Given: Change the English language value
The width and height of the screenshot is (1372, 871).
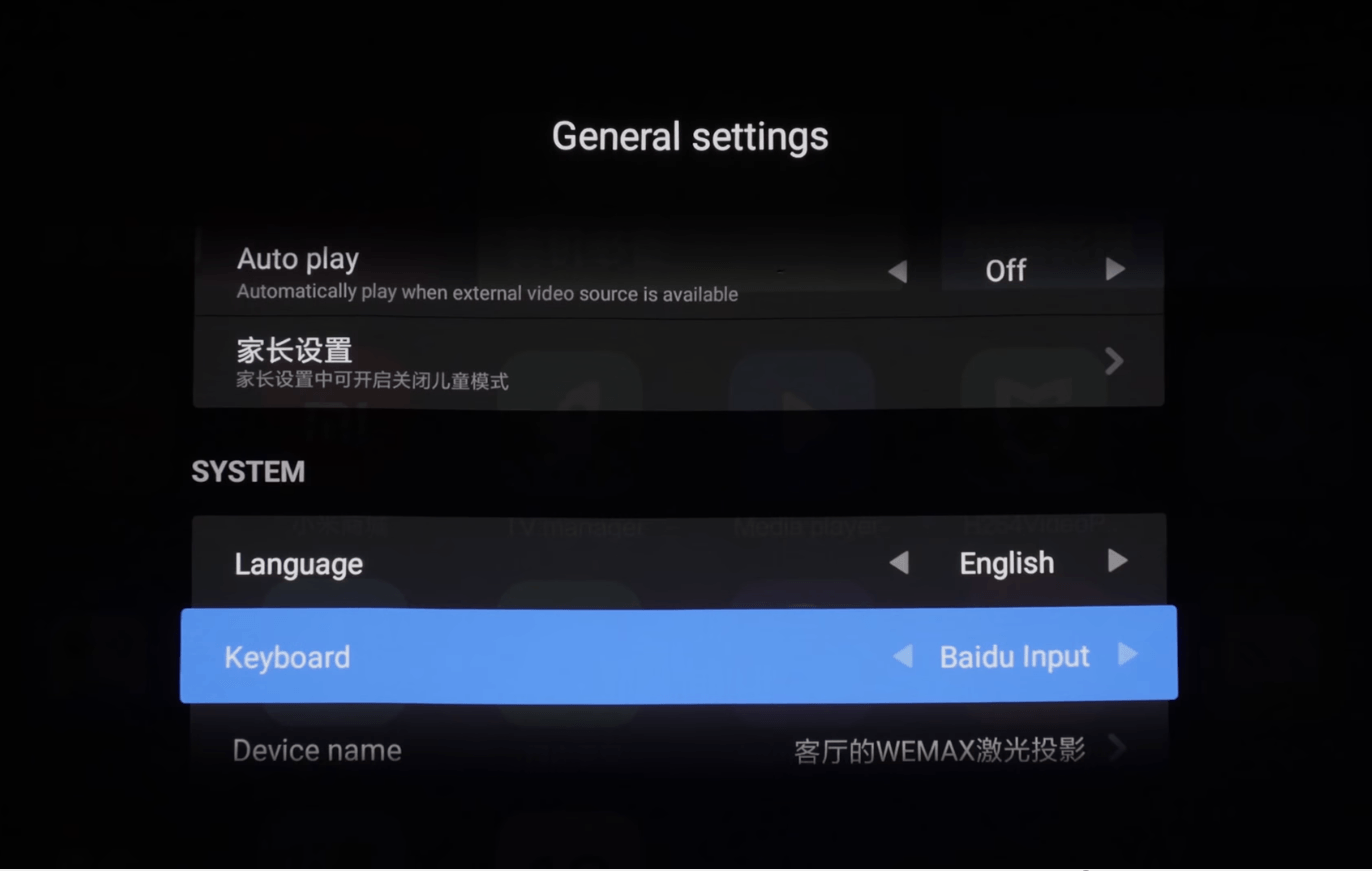Looking at the screenshot, I should click(x=1006, y=563).
